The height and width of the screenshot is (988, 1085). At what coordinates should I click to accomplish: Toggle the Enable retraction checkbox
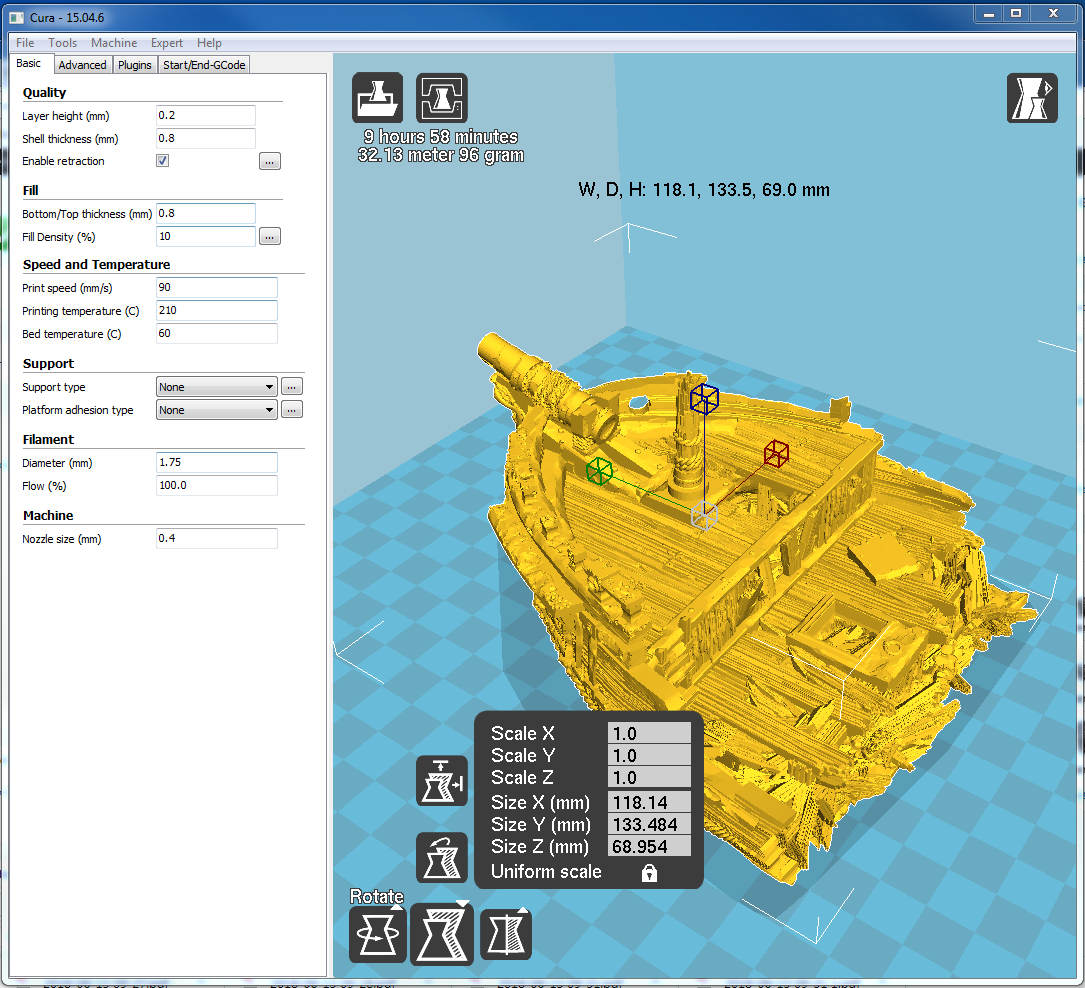(163, 161)
